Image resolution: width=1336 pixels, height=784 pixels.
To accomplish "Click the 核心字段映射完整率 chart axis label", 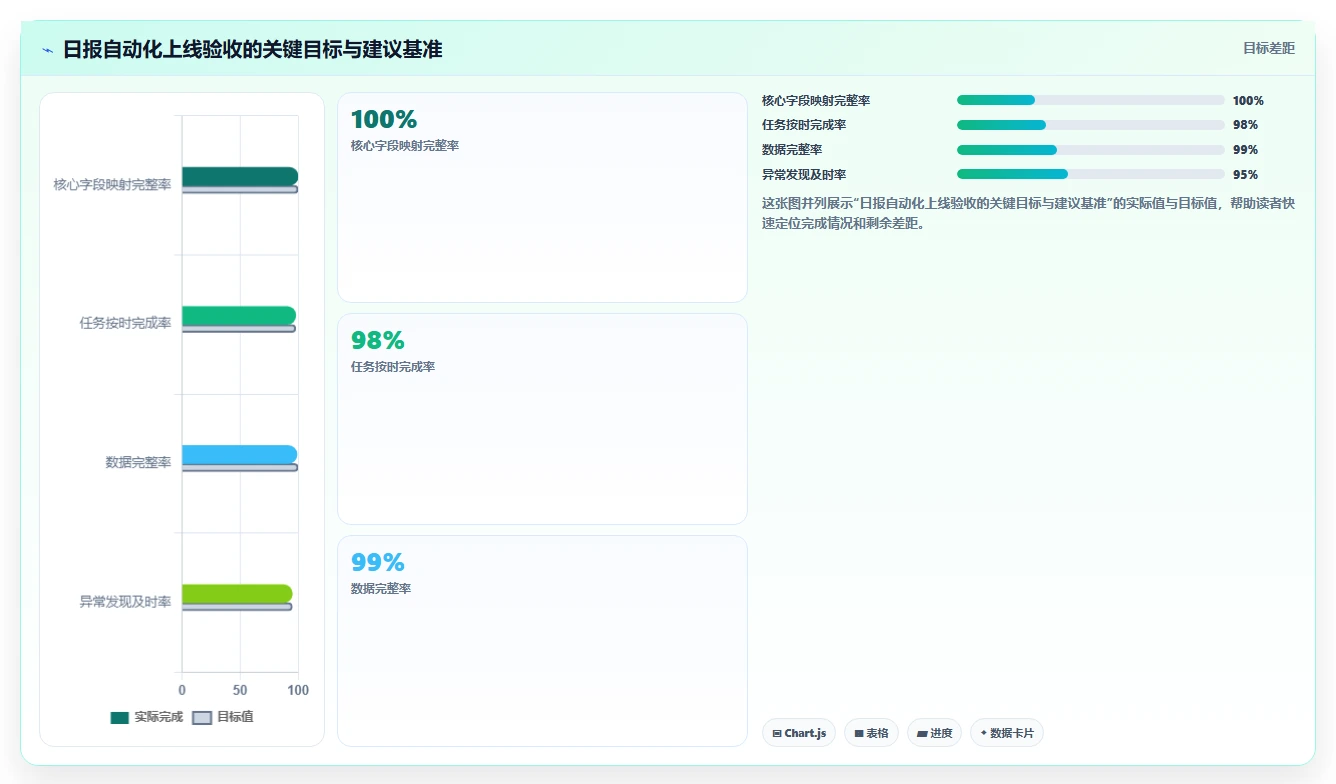I will 112,185.
